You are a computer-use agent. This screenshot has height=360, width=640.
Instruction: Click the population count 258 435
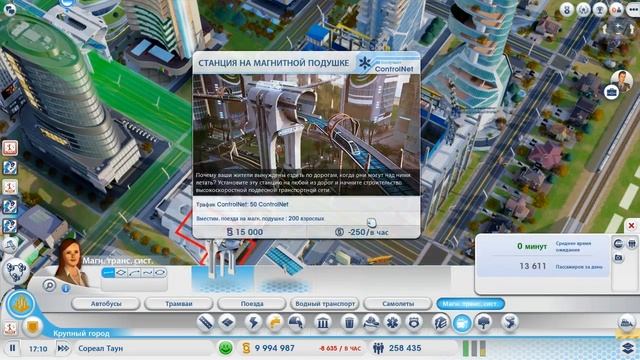click(x=404, y=348)
